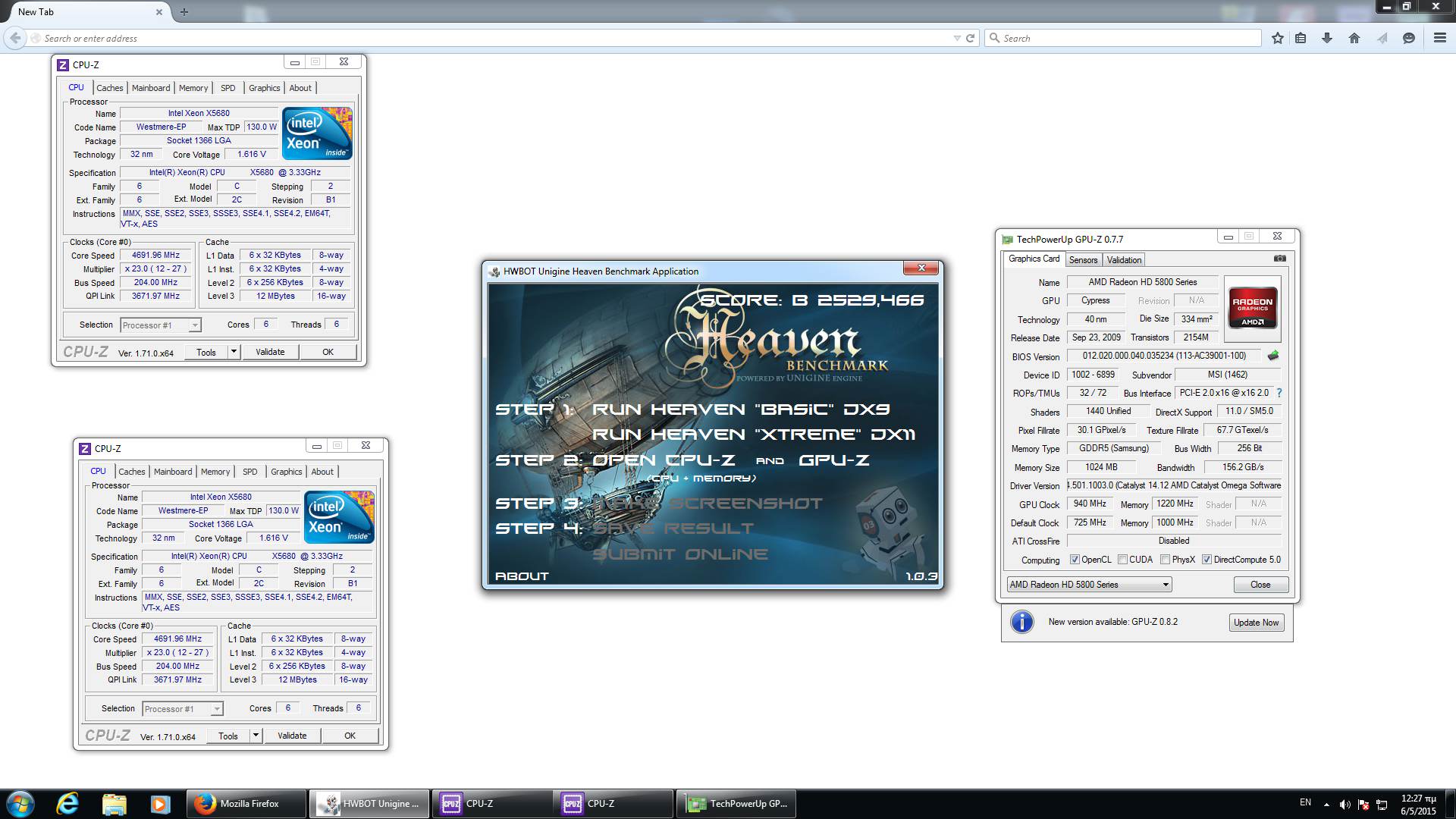Switch to Sensors tab in GPU-Z

(1083, 260)
